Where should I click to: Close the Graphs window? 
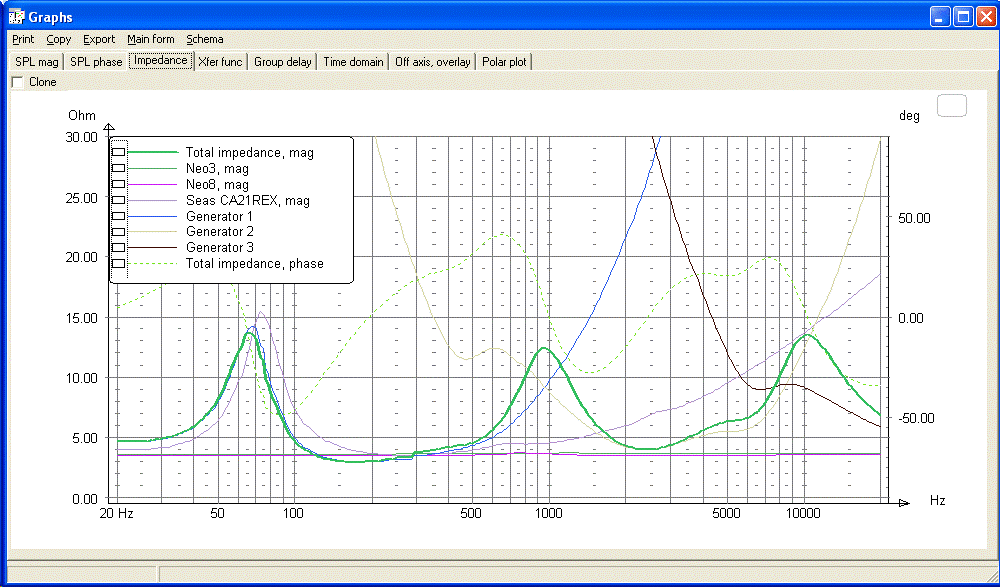984,17
